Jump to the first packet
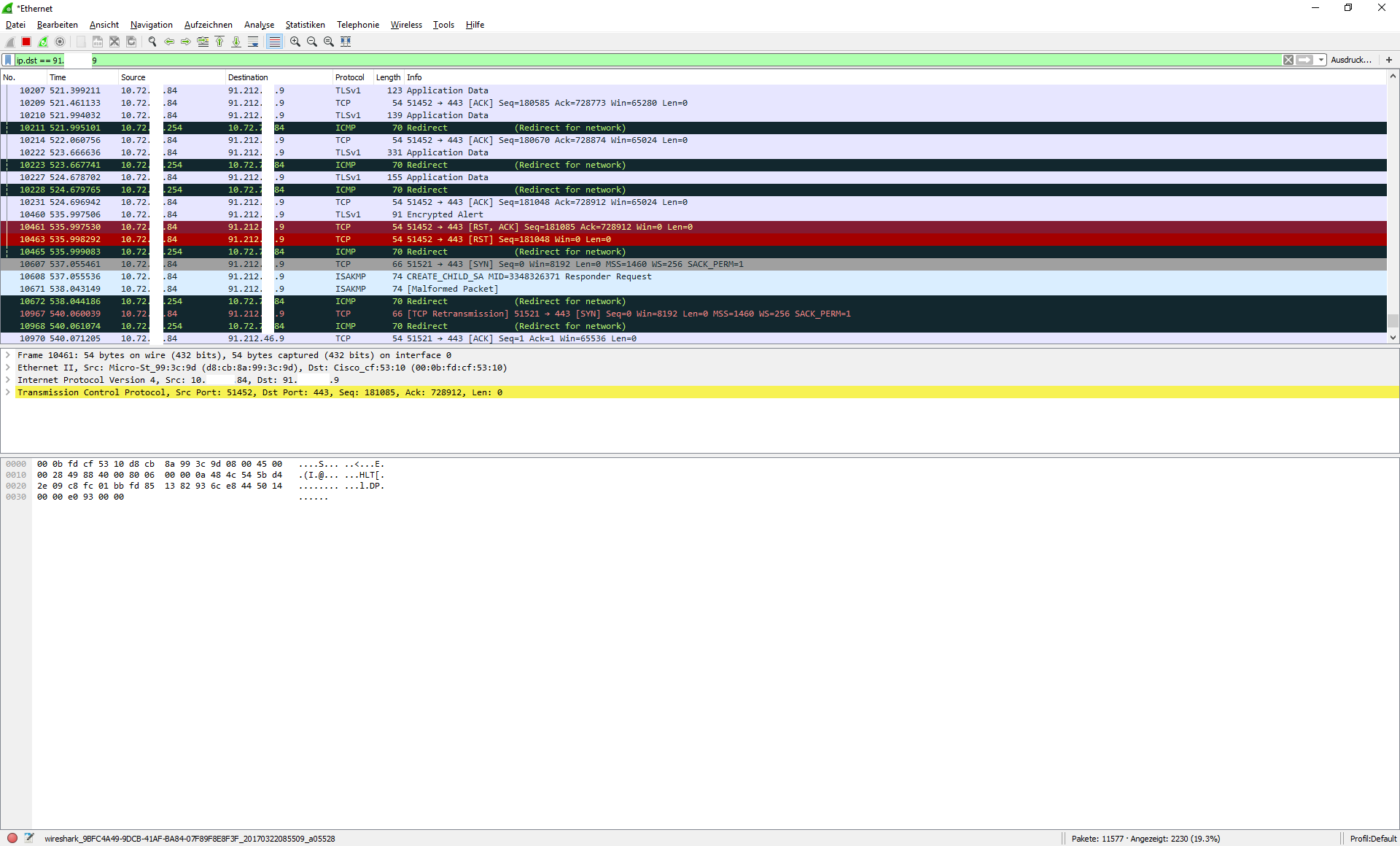 [x=219, y=42]
